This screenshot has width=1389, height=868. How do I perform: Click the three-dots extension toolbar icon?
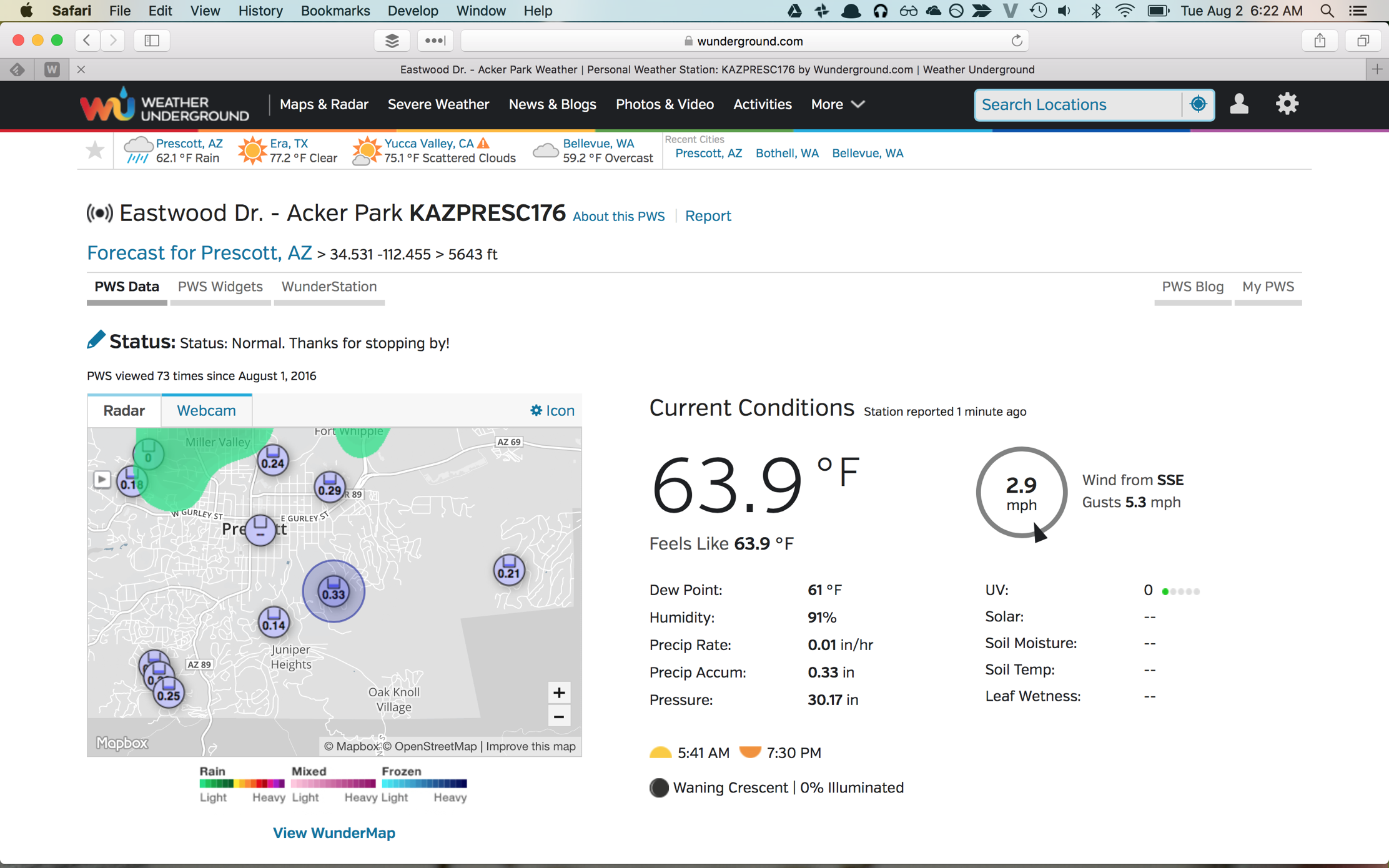pos(435,41)
